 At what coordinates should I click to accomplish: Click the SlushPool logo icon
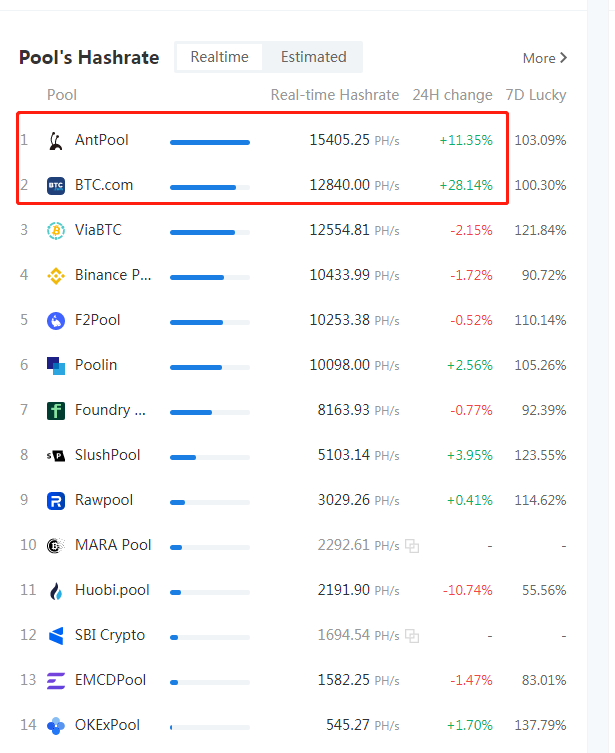(x=56, y=455)
